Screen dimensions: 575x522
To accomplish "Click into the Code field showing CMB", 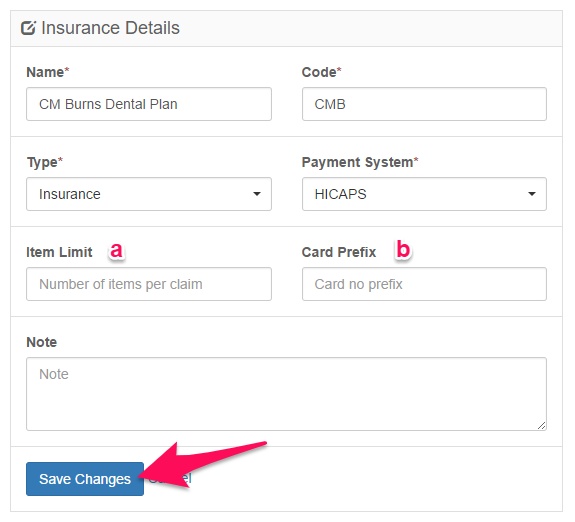I will click(424, 104).
